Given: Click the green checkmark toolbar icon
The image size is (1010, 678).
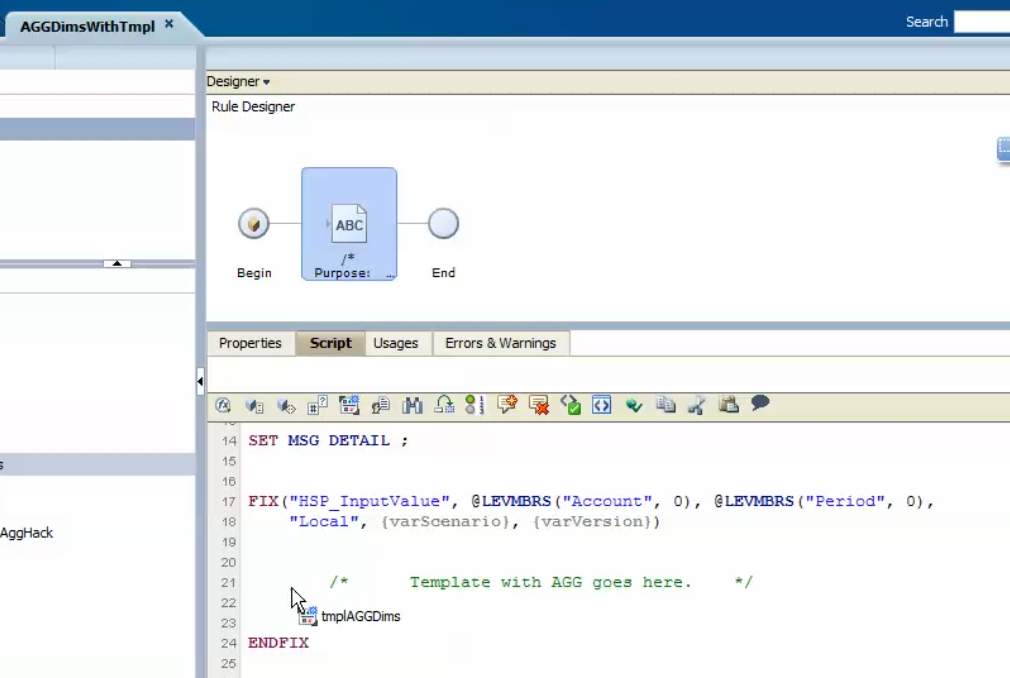Looking at the screenshot, I should click(x=634, y=405).
